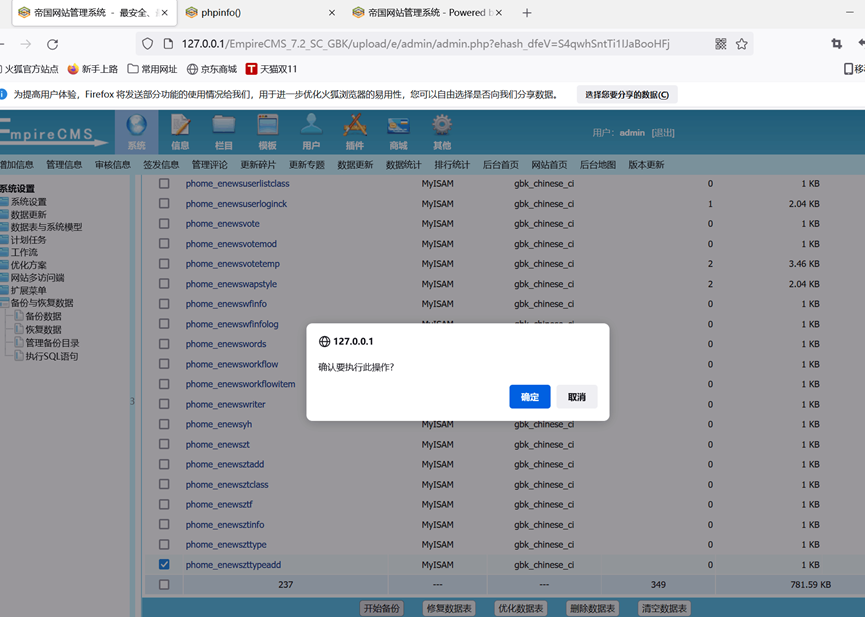Click the forward navigation arrow
865x617 pixels.
tap(26, 44)
